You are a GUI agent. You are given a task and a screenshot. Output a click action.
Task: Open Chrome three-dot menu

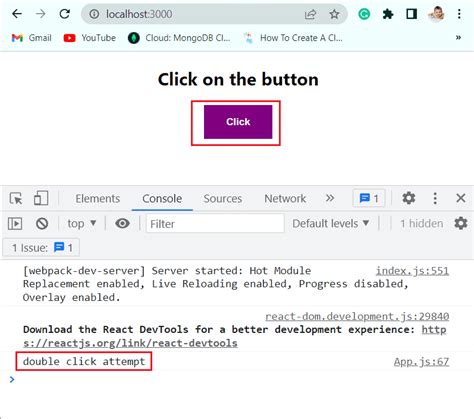click(459, 14)
